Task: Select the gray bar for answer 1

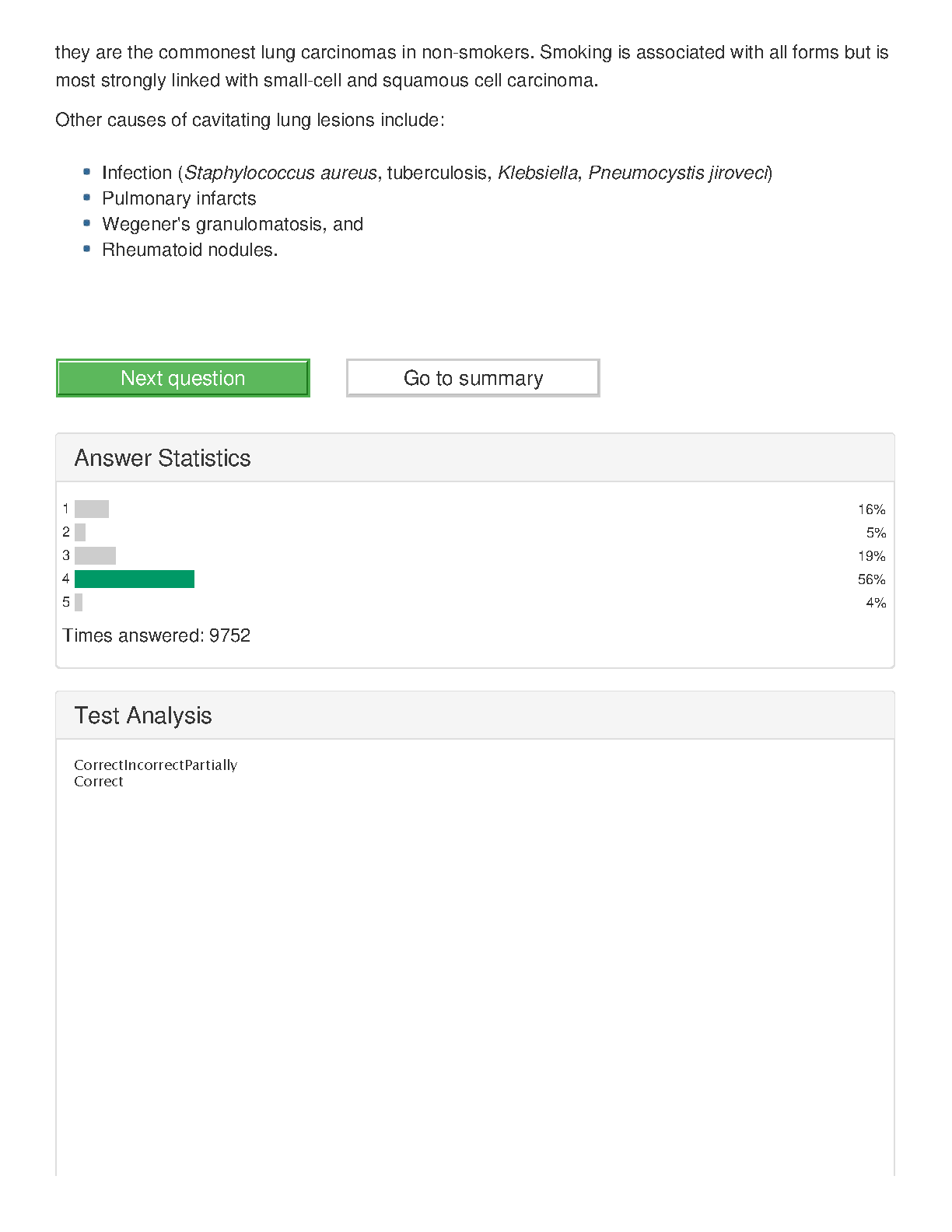Action: 92,509
